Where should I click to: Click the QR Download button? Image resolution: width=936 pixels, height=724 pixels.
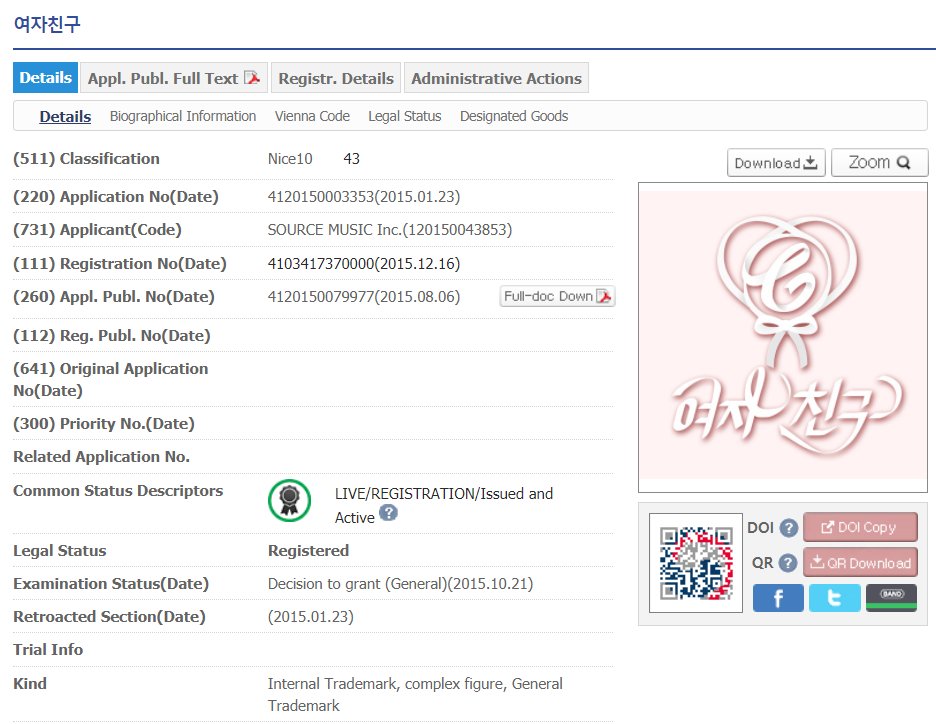click(860, 562)
